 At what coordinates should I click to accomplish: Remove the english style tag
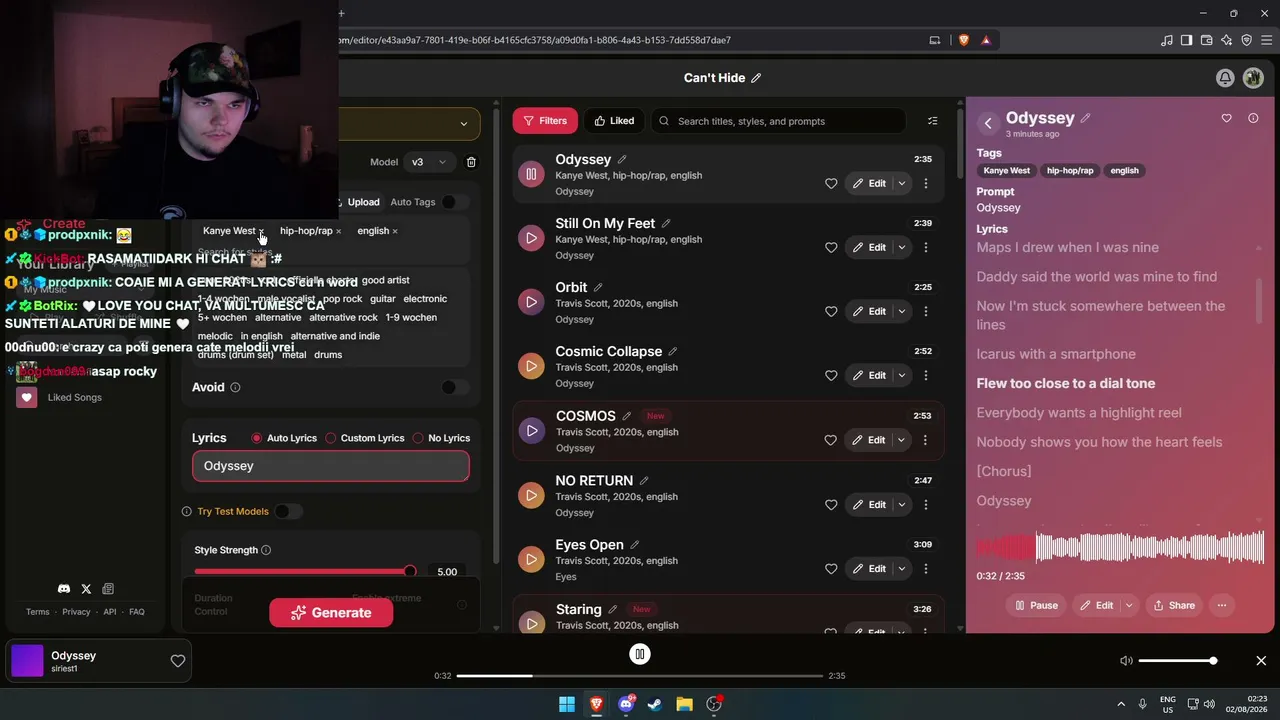[x=395, y=231]
